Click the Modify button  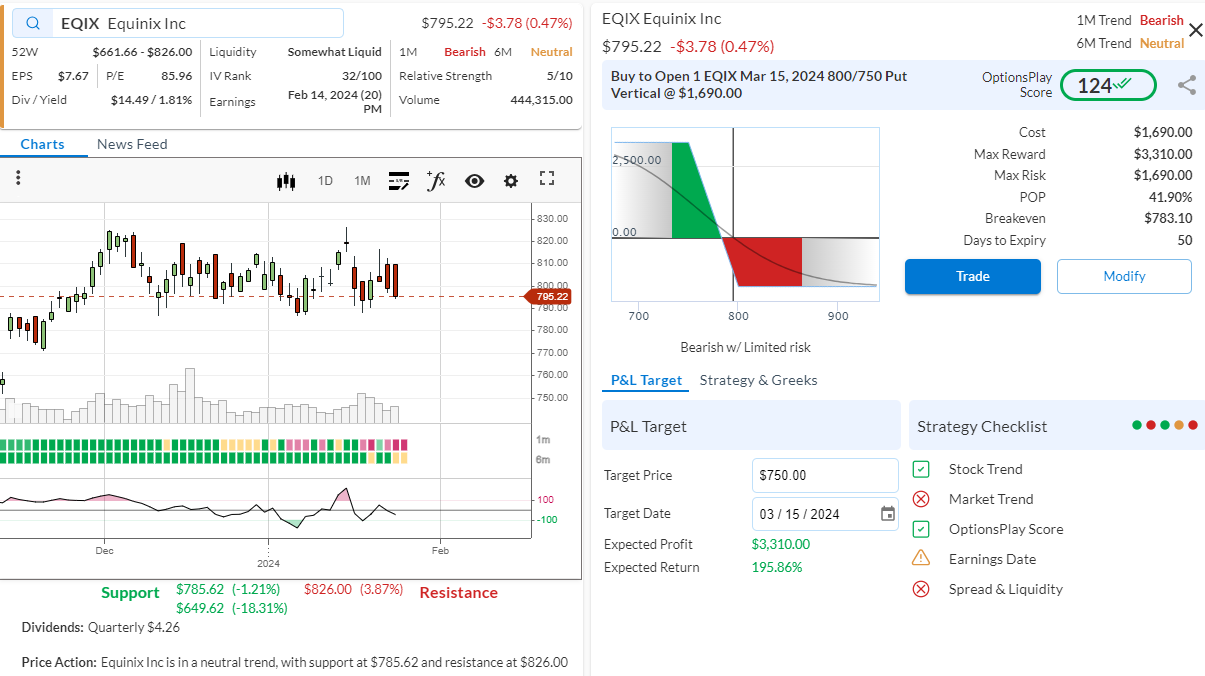(x=1124, y=276)
